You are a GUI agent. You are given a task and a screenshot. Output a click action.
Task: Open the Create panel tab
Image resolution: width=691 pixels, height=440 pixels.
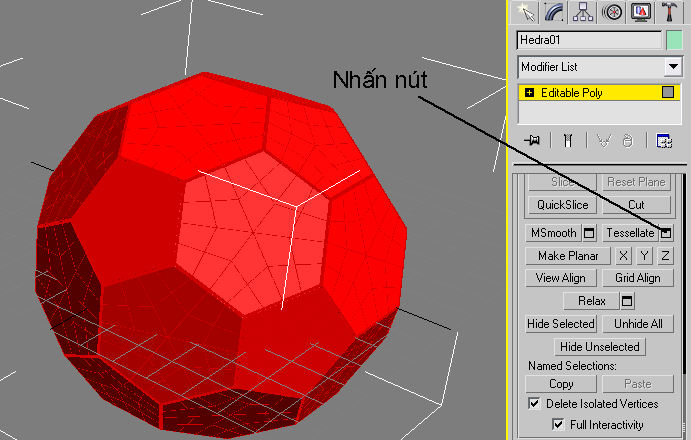(x=525, y=12)
